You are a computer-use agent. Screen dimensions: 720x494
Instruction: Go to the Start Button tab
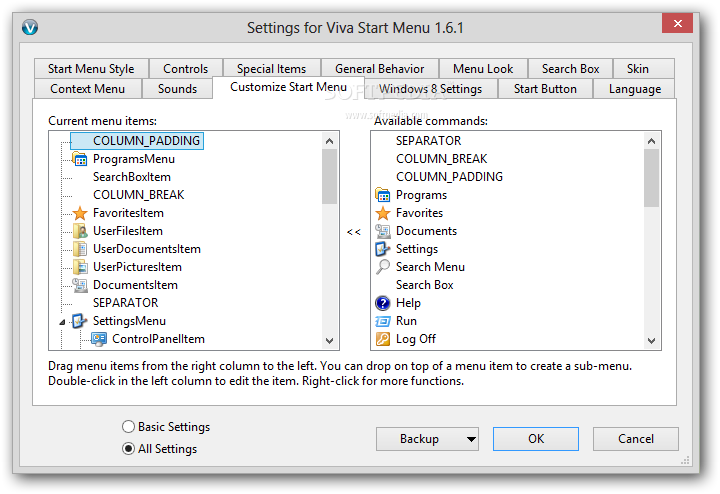545,89
